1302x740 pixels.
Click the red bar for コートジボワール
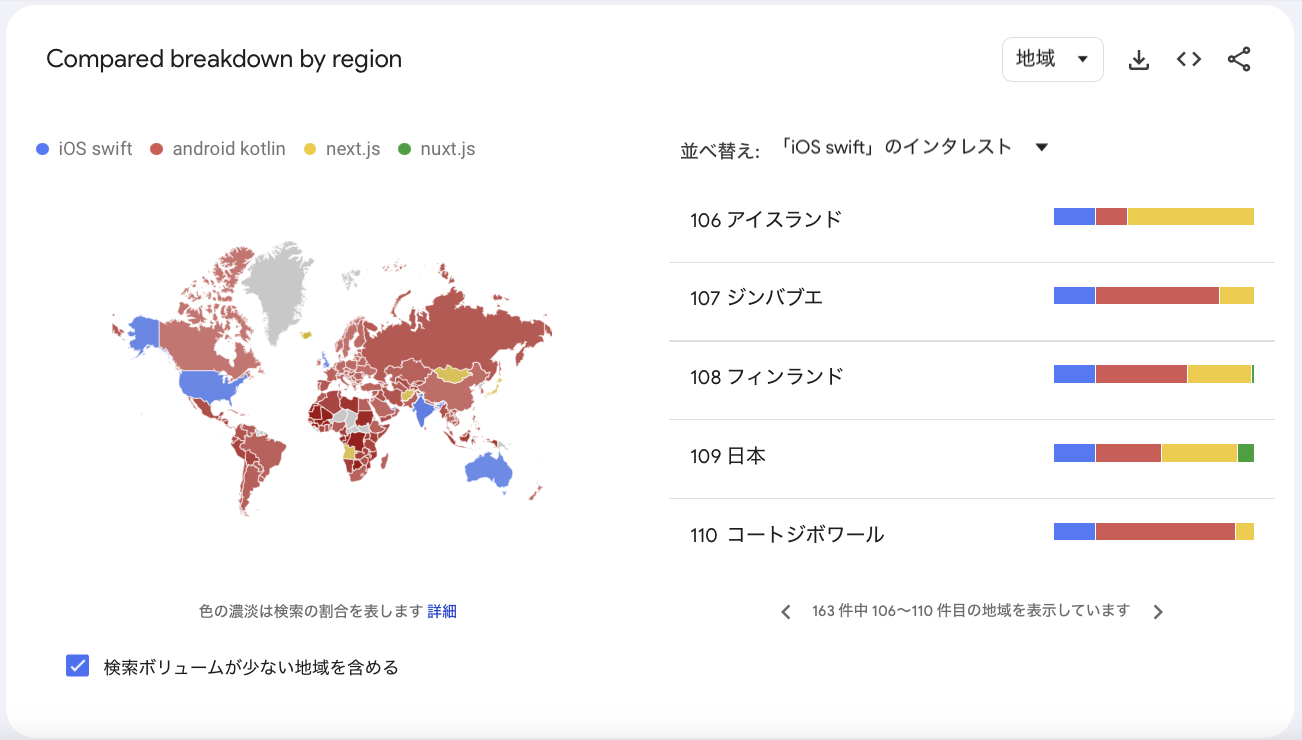tap(1165, 531)
